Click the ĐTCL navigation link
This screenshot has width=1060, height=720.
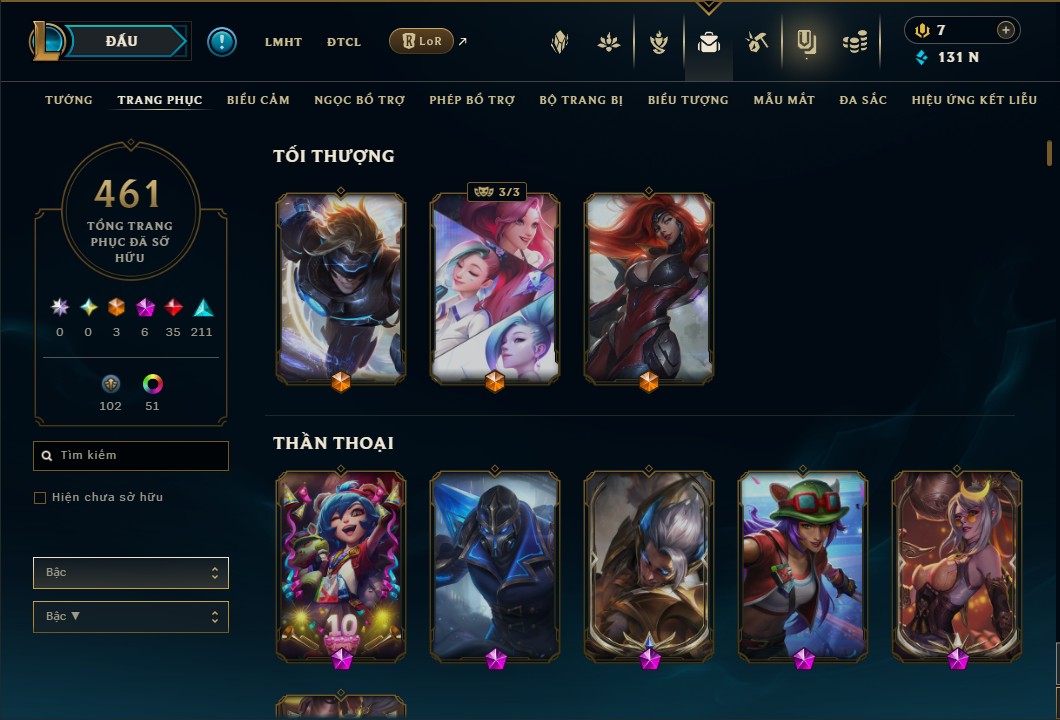tap(344, 42)
